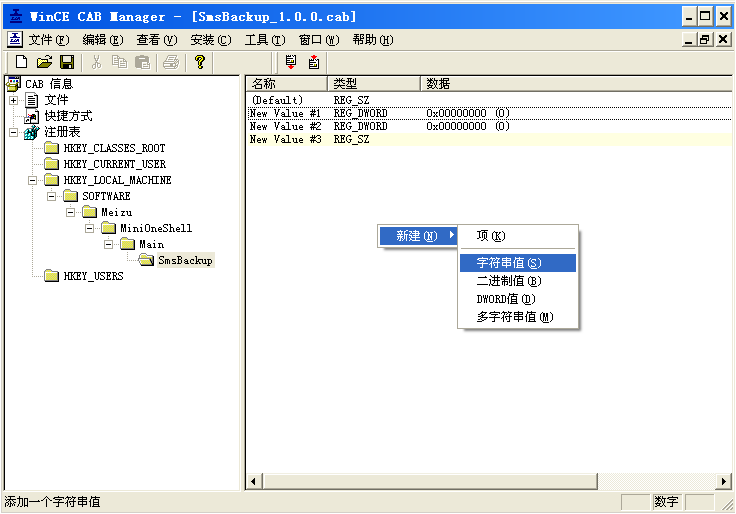Open the 工具(T) menu
The height and width of the screenshot is (514, 736).
265,40
